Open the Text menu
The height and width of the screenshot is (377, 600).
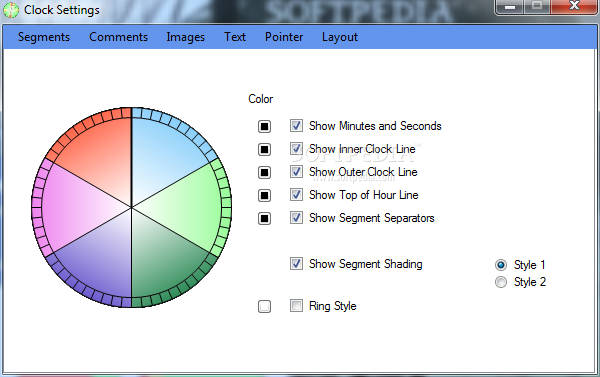(235, 37)
